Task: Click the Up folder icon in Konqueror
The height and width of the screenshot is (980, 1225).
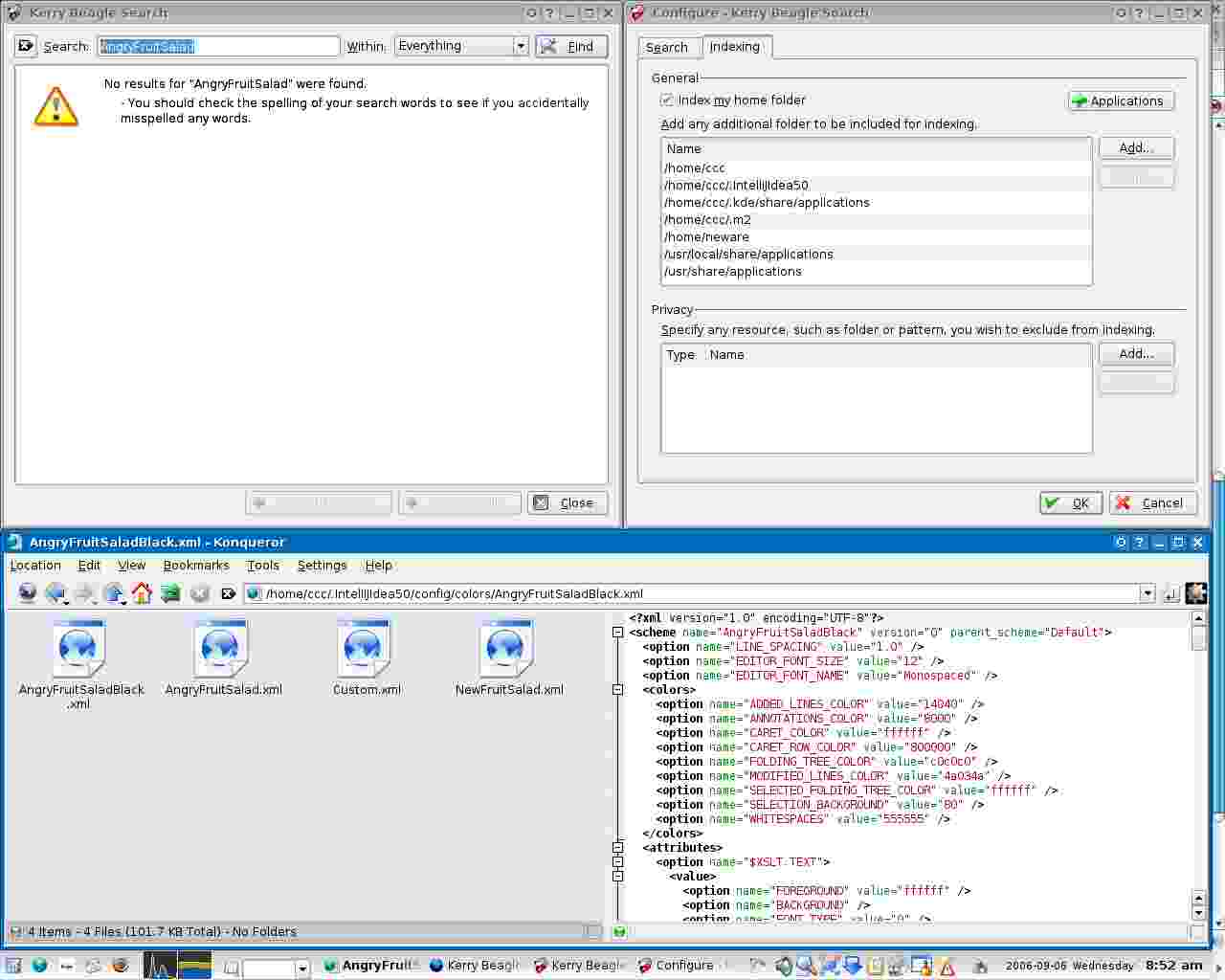Action: (113, 593)
